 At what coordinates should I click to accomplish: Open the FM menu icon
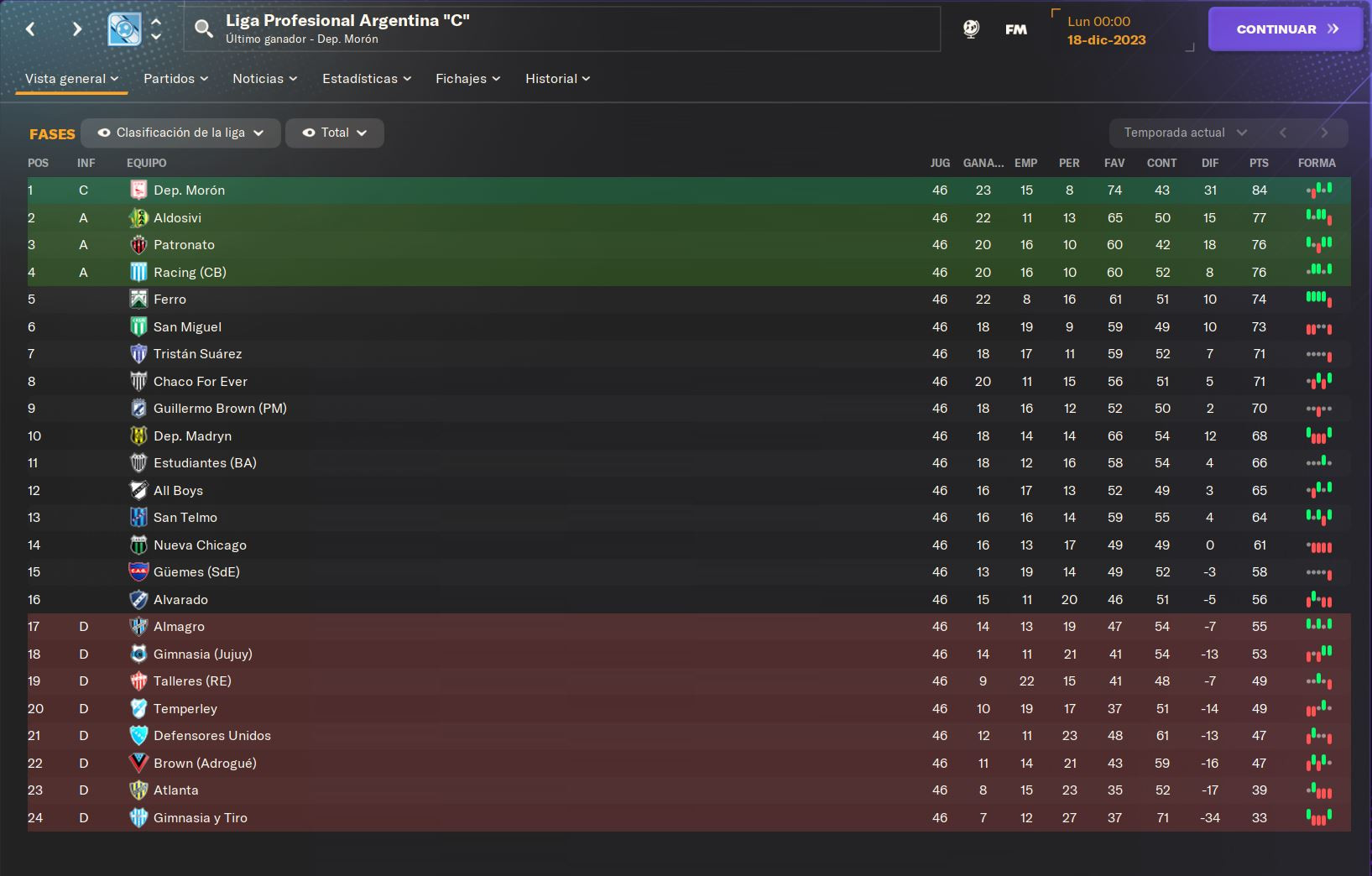coord(1015,29)
